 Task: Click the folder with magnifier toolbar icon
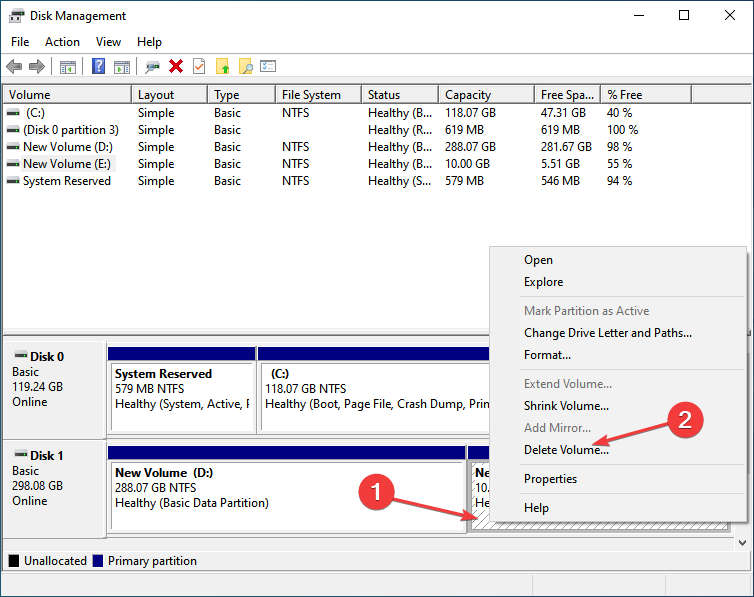click(245, 66)
